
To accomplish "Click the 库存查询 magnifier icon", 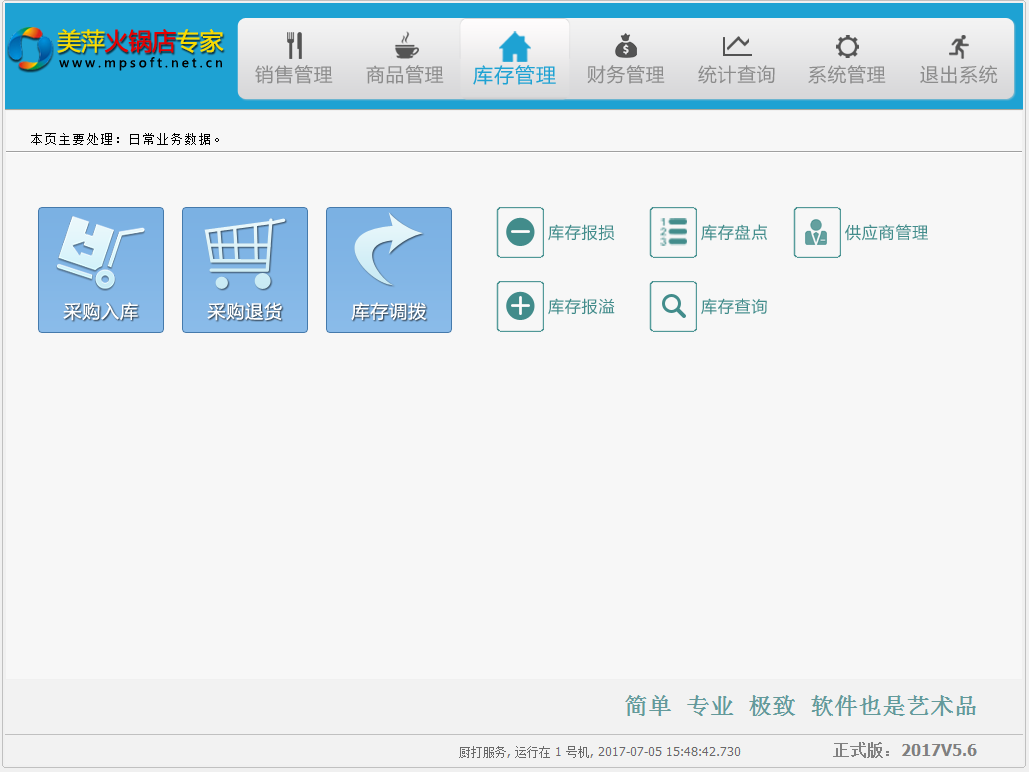I will coord(673,307).
